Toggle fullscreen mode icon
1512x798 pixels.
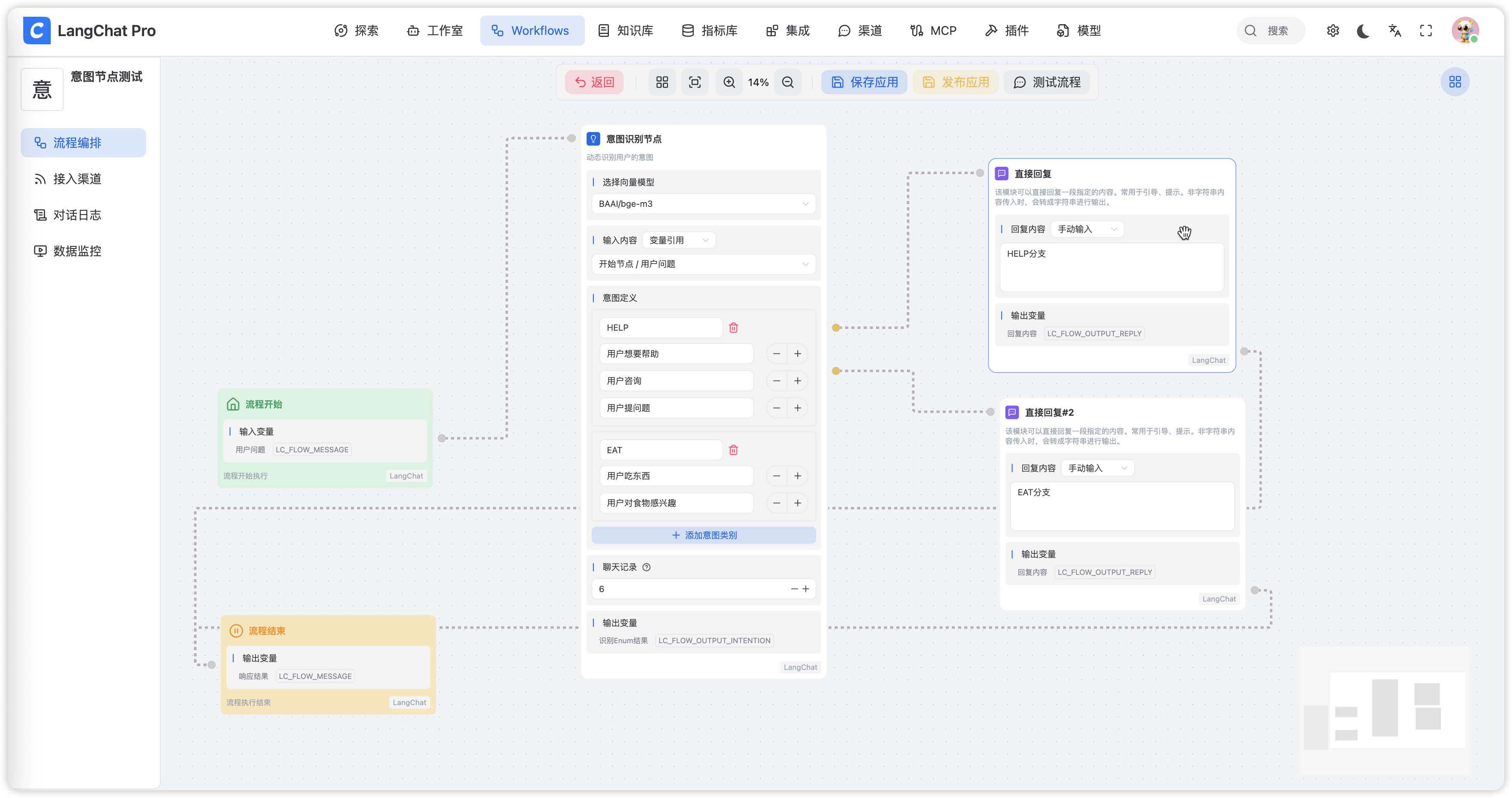(1426, 31)
